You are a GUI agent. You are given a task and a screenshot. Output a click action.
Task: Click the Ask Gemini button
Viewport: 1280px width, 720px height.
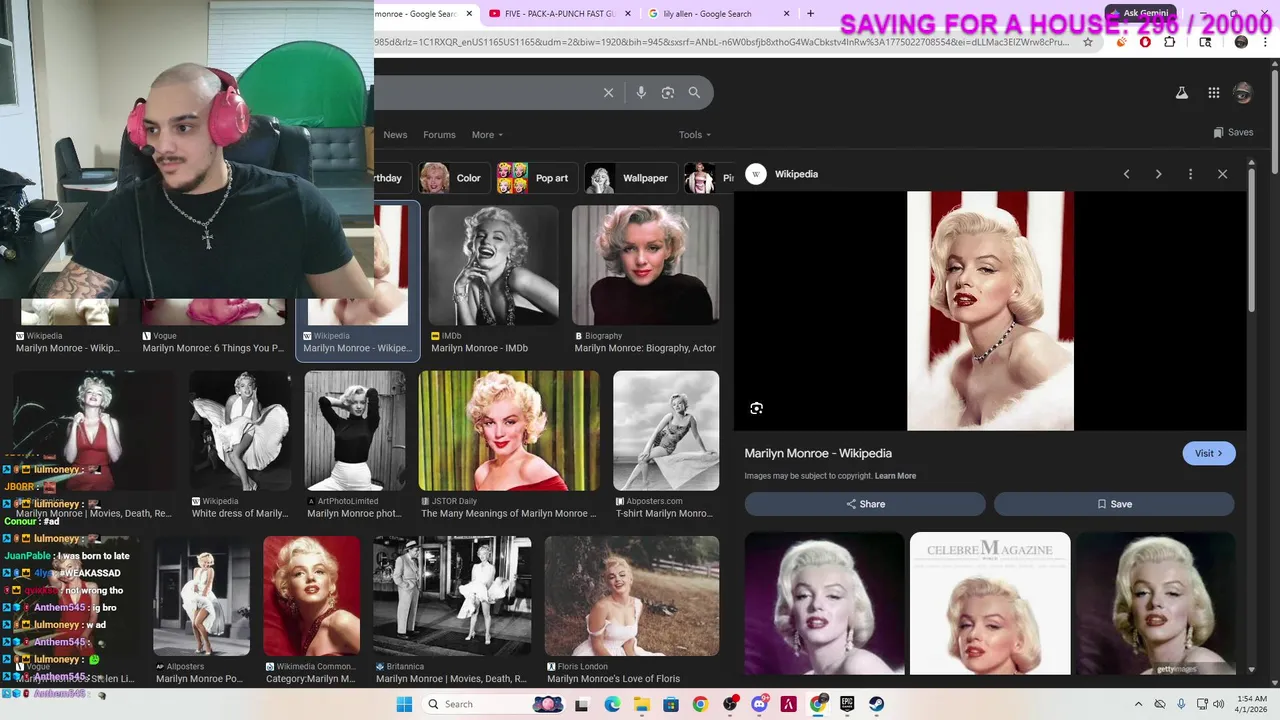click(x=1138, y=14)
